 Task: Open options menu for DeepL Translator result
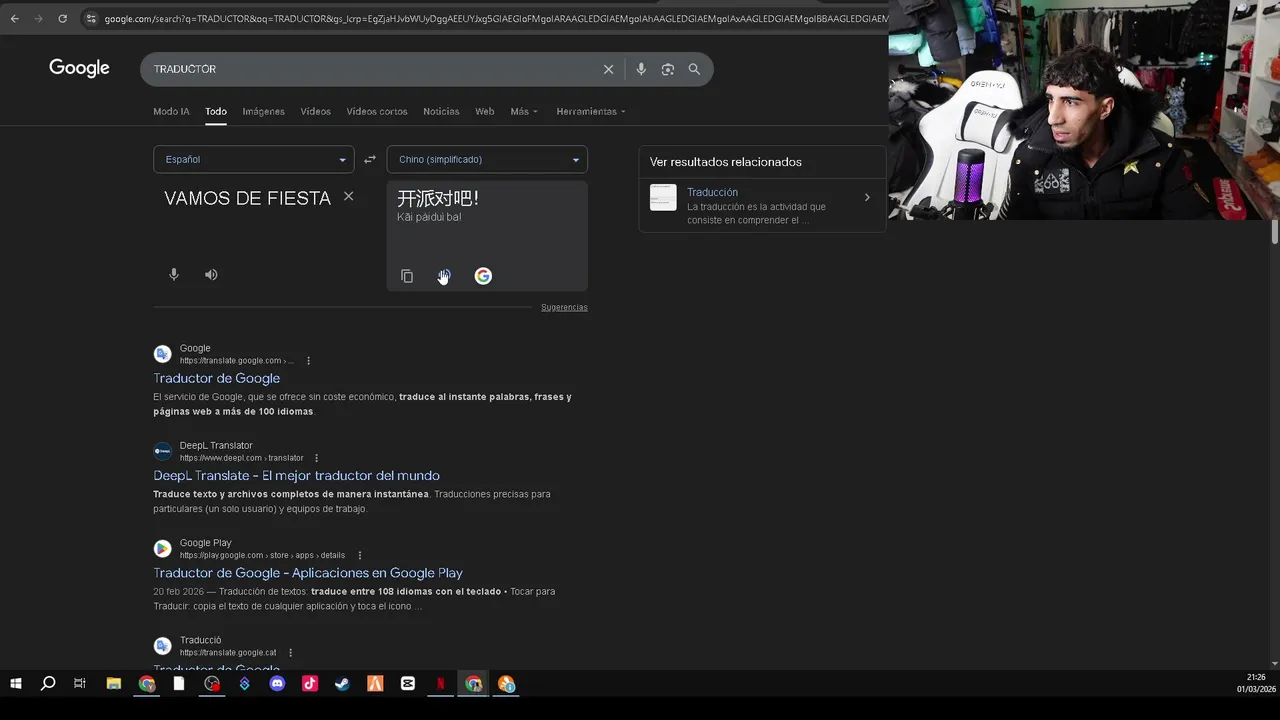(316, 458)
